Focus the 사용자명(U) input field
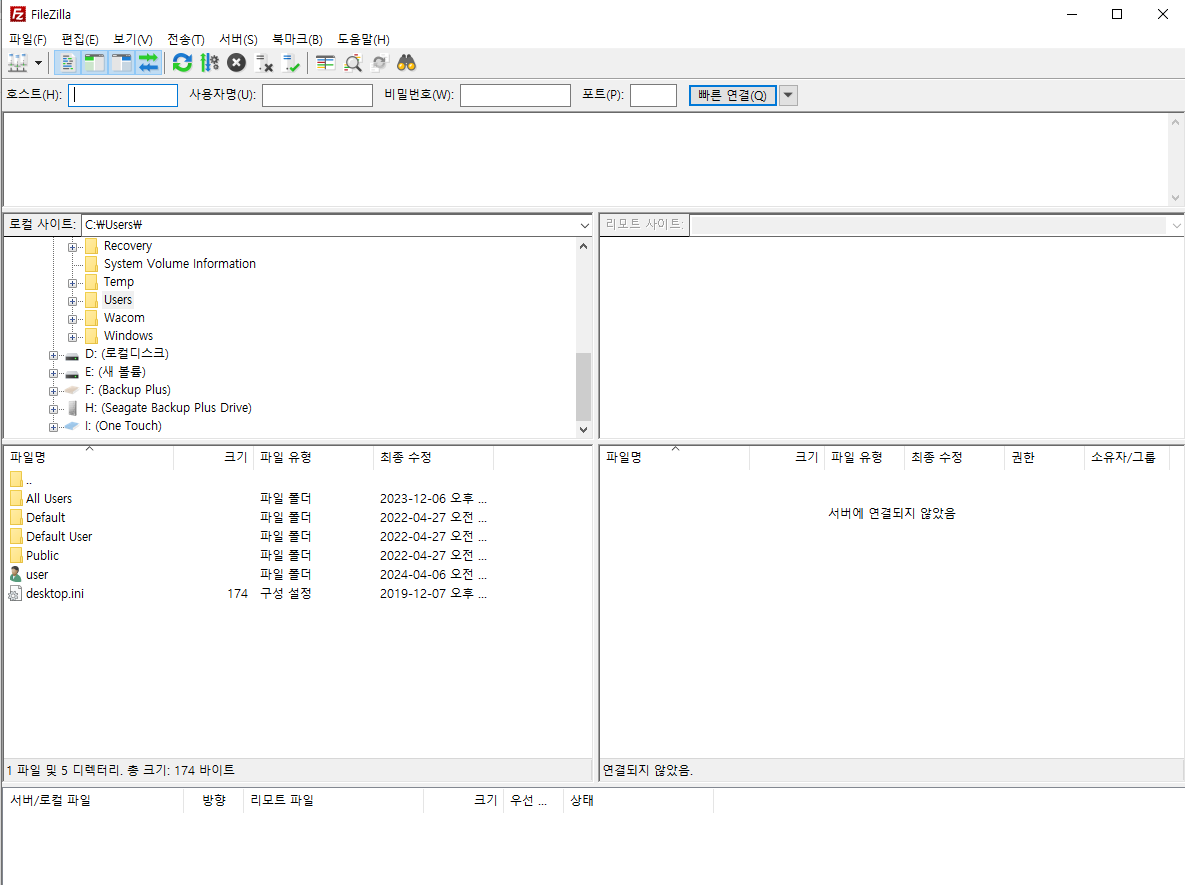The image size is (1185, 885). [x=317, y=95]
